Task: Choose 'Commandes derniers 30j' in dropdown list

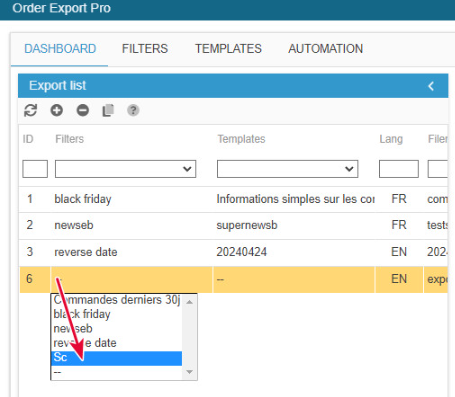Action: coord(117,300)
